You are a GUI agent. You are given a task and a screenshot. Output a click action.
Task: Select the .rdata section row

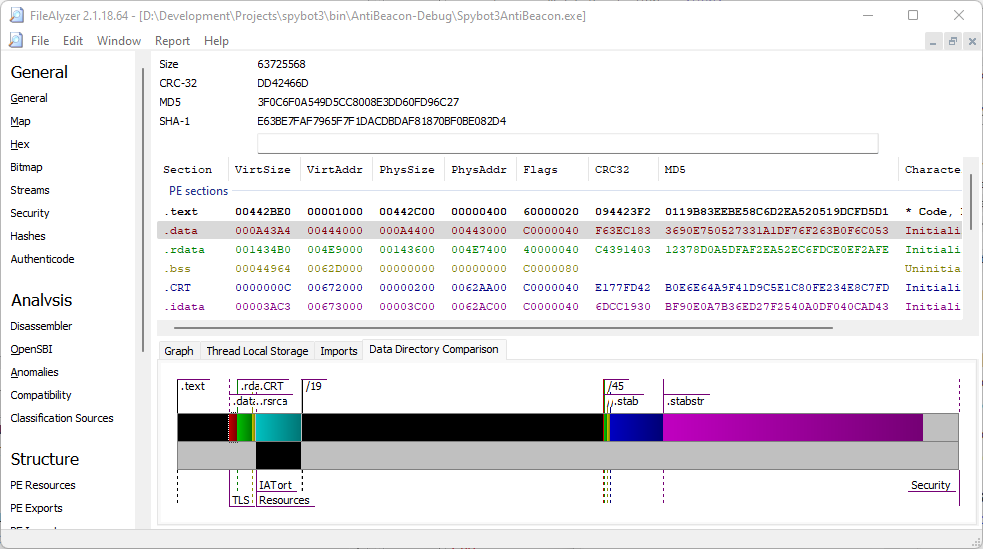pyautogui.click(x=559, y=249)
